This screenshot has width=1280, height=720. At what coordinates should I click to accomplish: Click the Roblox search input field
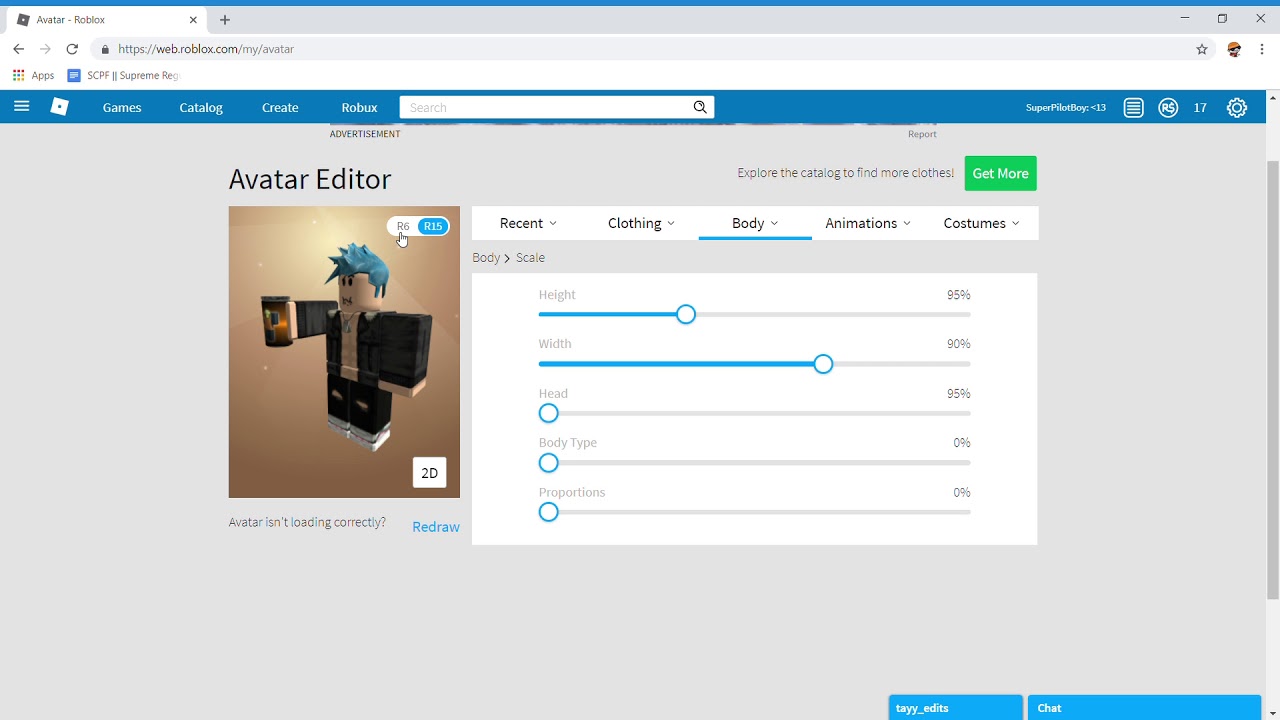[x=545, y=108]
